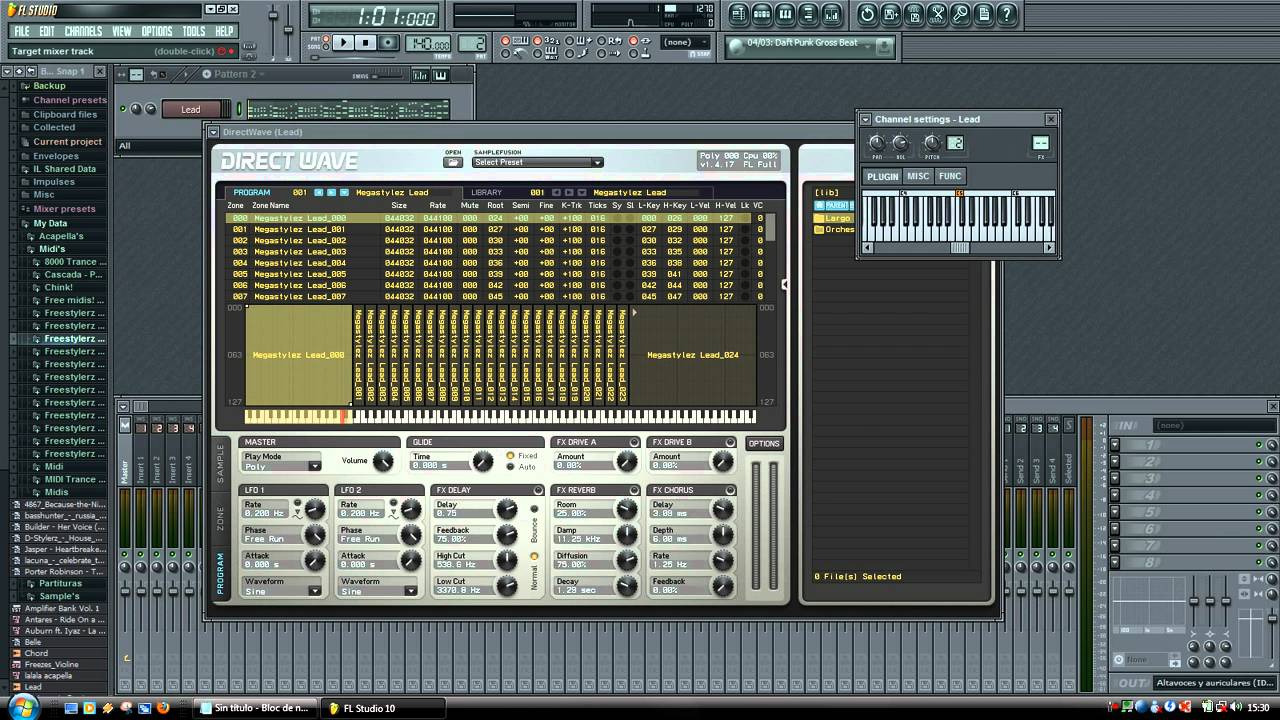Select Auto glide mode
The width and height of the screenshot is (1280, 720).
point(510,467)
